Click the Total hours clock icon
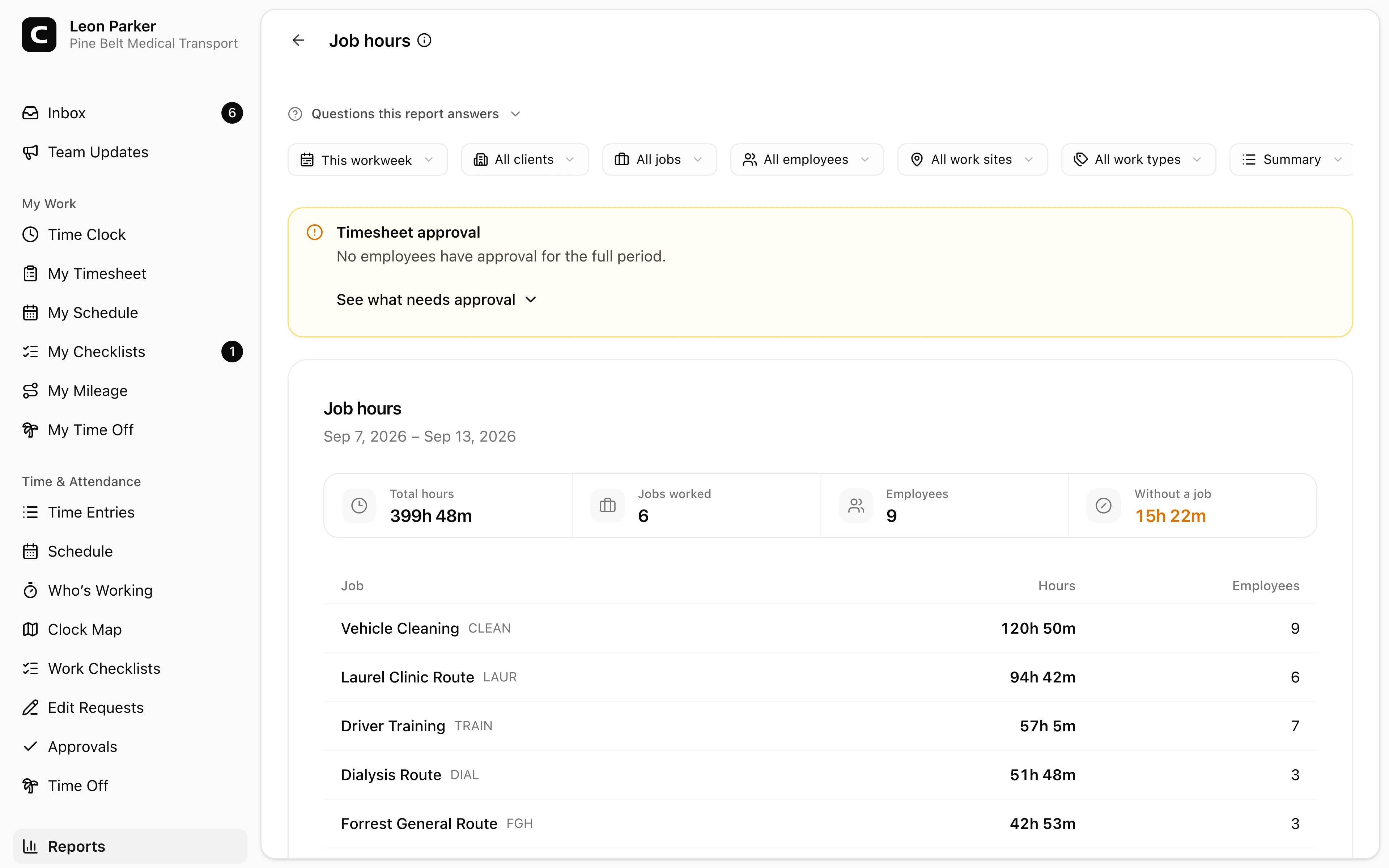Image resolution: width=1389 pixels, height=868 pixels. pos(359,506)
